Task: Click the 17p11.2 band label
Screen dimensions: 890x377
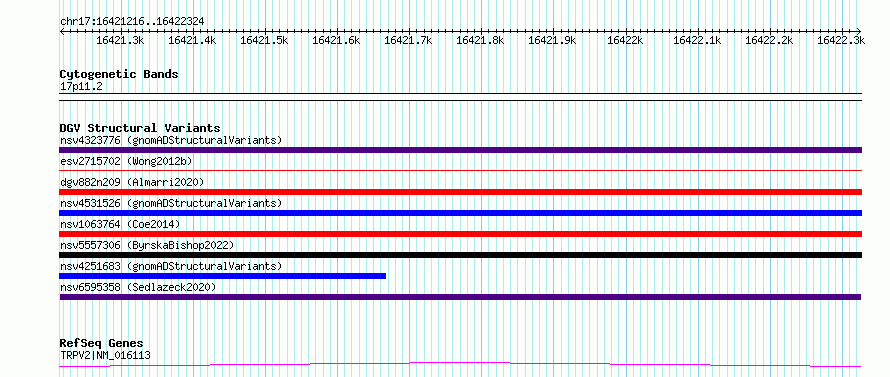Action: tap(82, 86)
